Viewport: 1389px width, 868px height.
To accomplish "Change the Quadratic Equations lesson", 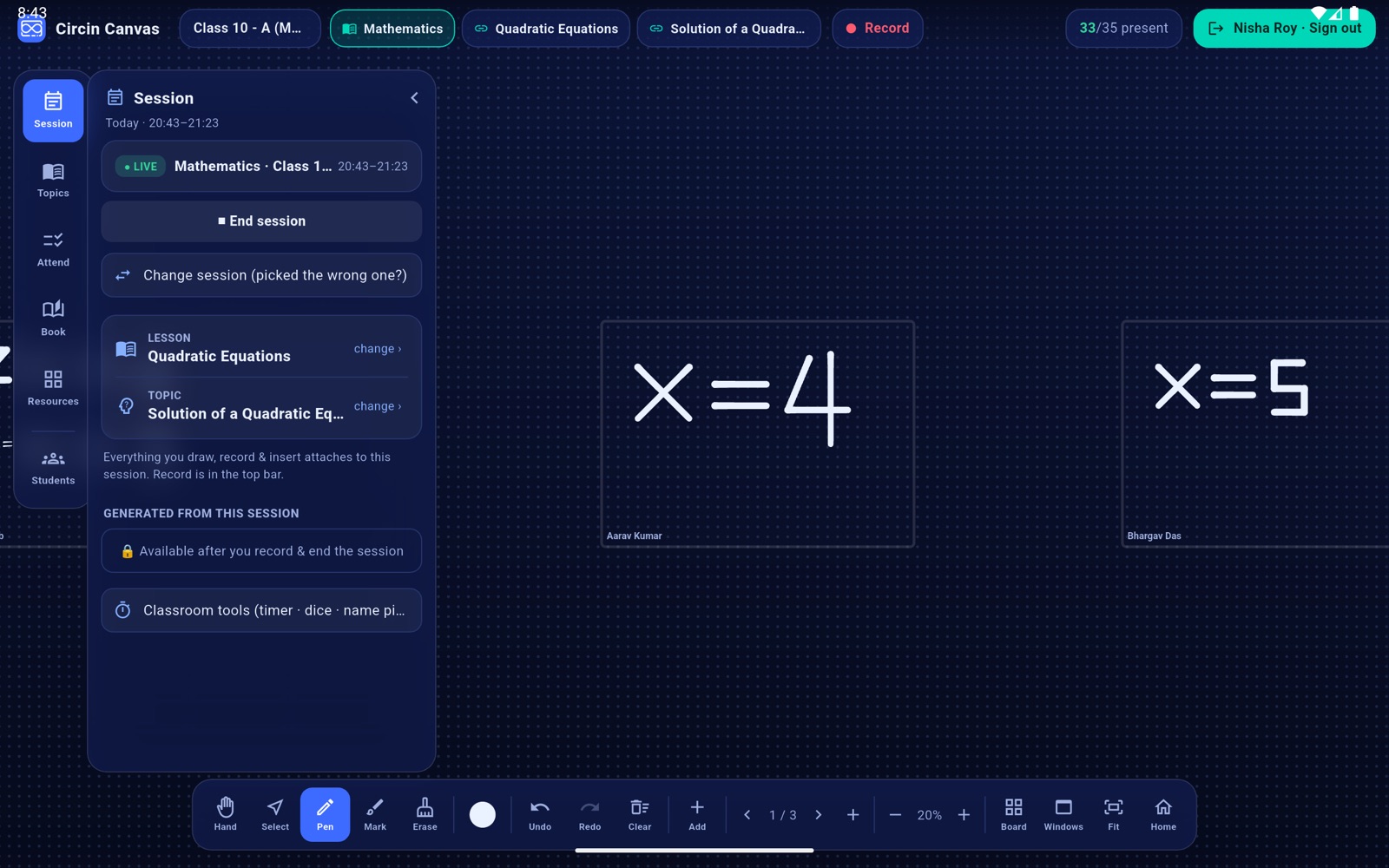I will [378, 349].
